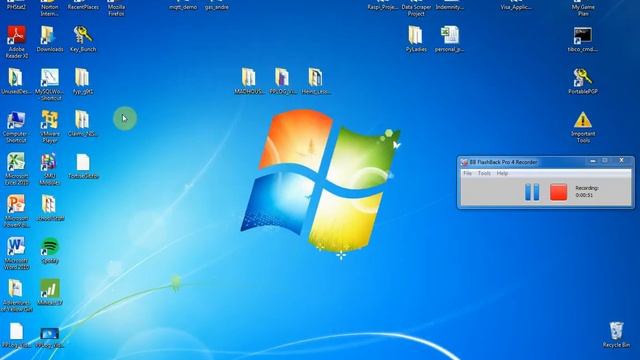The image size is (640, 360).
Task: Open the personal_p Excel spreadsheet file
Action: (x=449, y=36)
